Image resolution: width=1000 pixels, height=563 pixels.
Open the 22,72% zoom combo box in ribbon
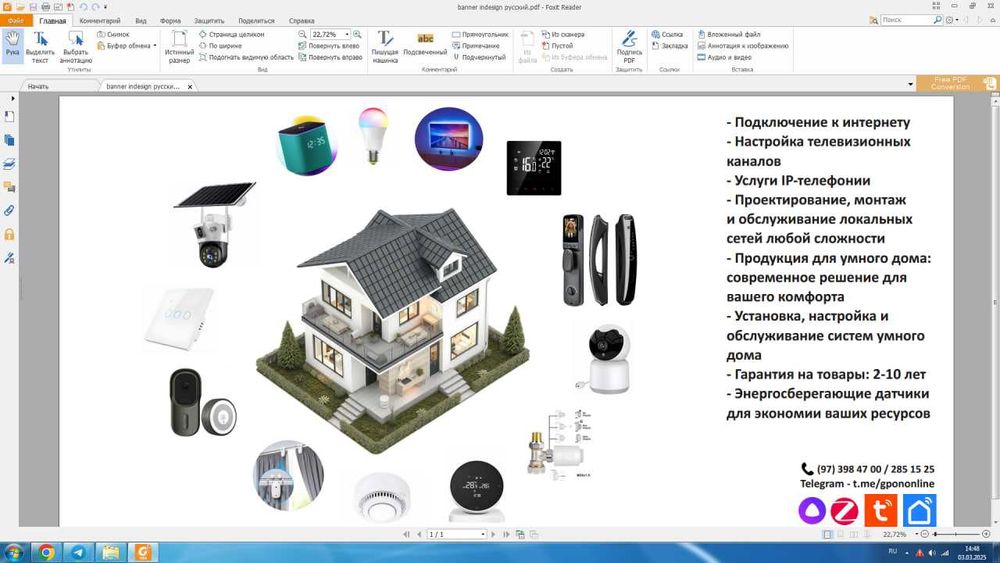pos(330,34)
